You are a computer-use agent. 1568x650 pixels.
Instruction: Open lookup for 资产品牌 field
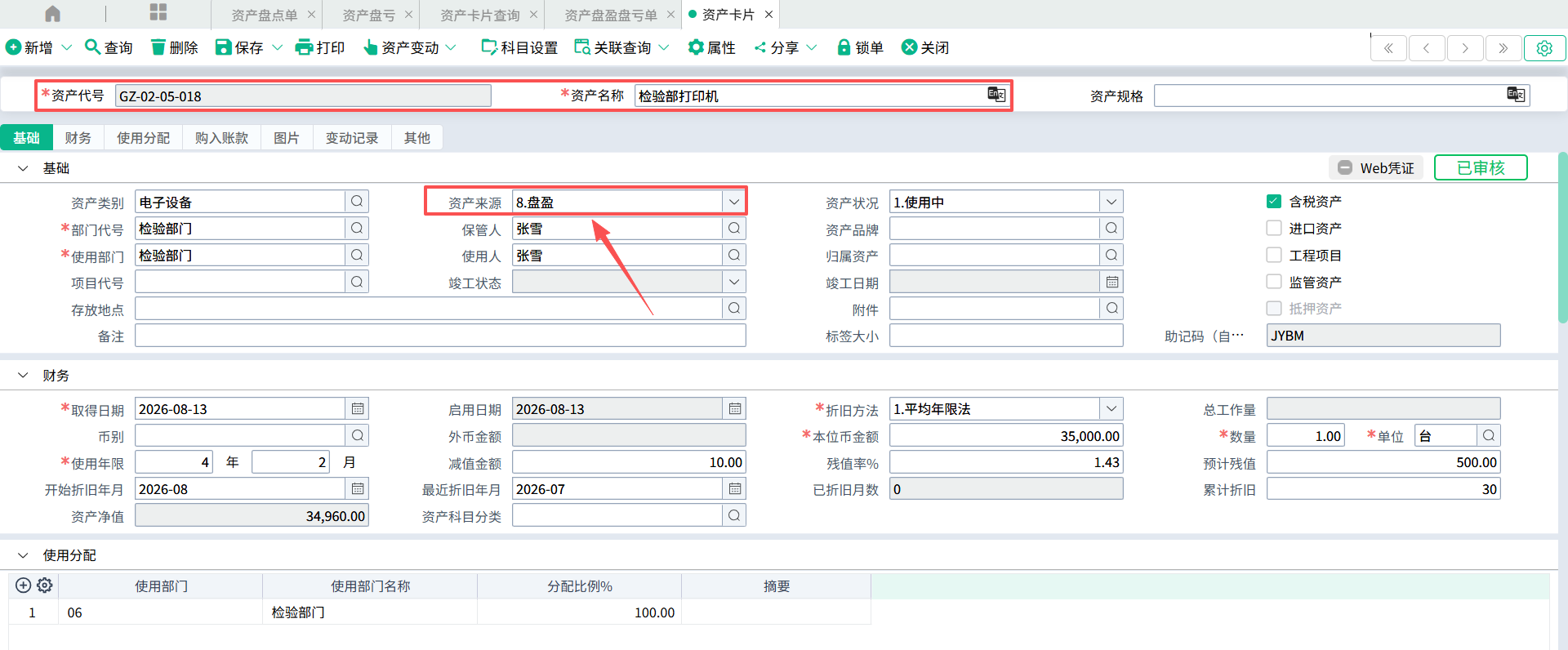1111,229
